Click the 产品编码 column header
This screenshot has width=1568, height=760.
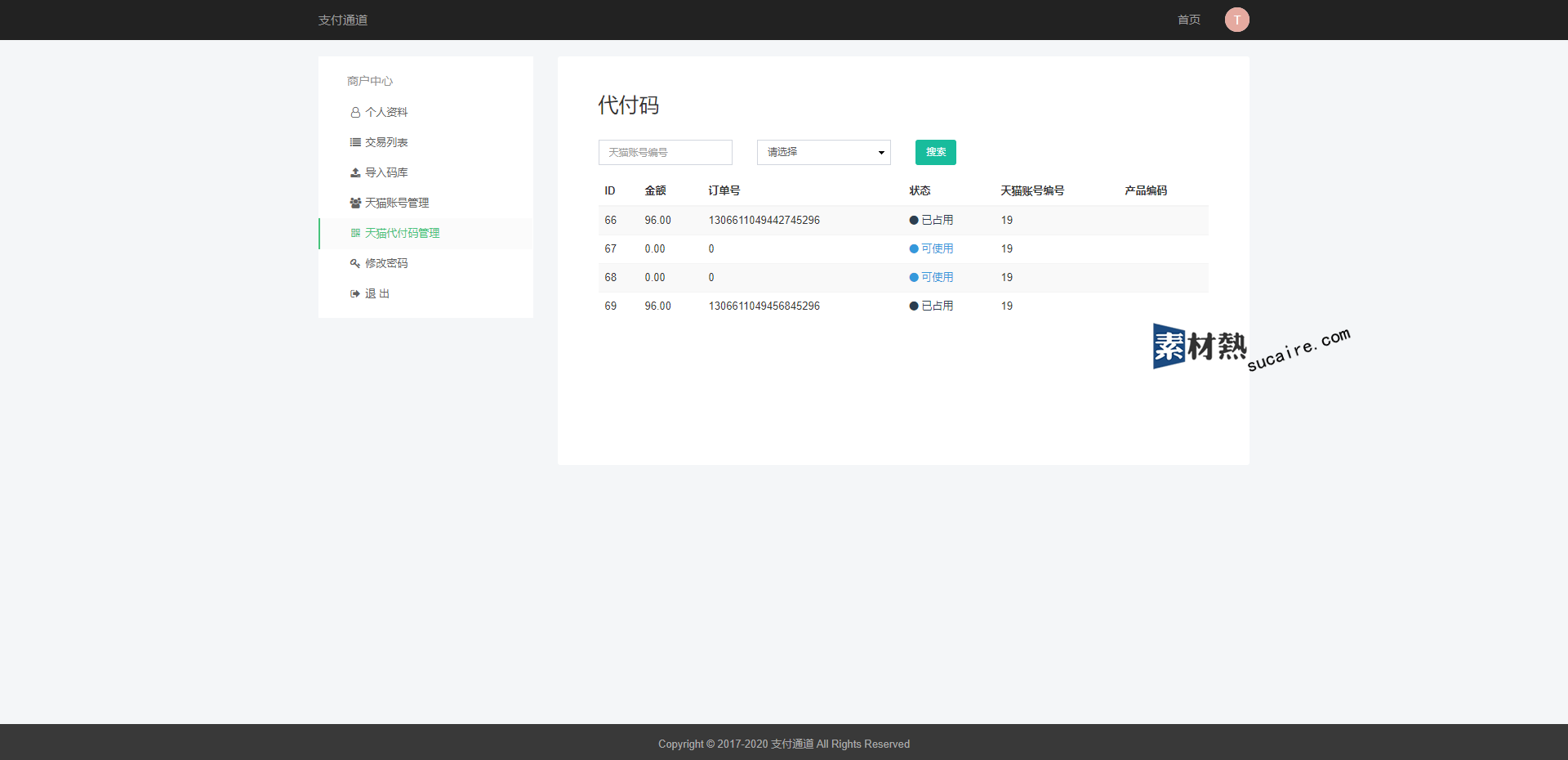pyautogui.click(x=1146, y=190)
